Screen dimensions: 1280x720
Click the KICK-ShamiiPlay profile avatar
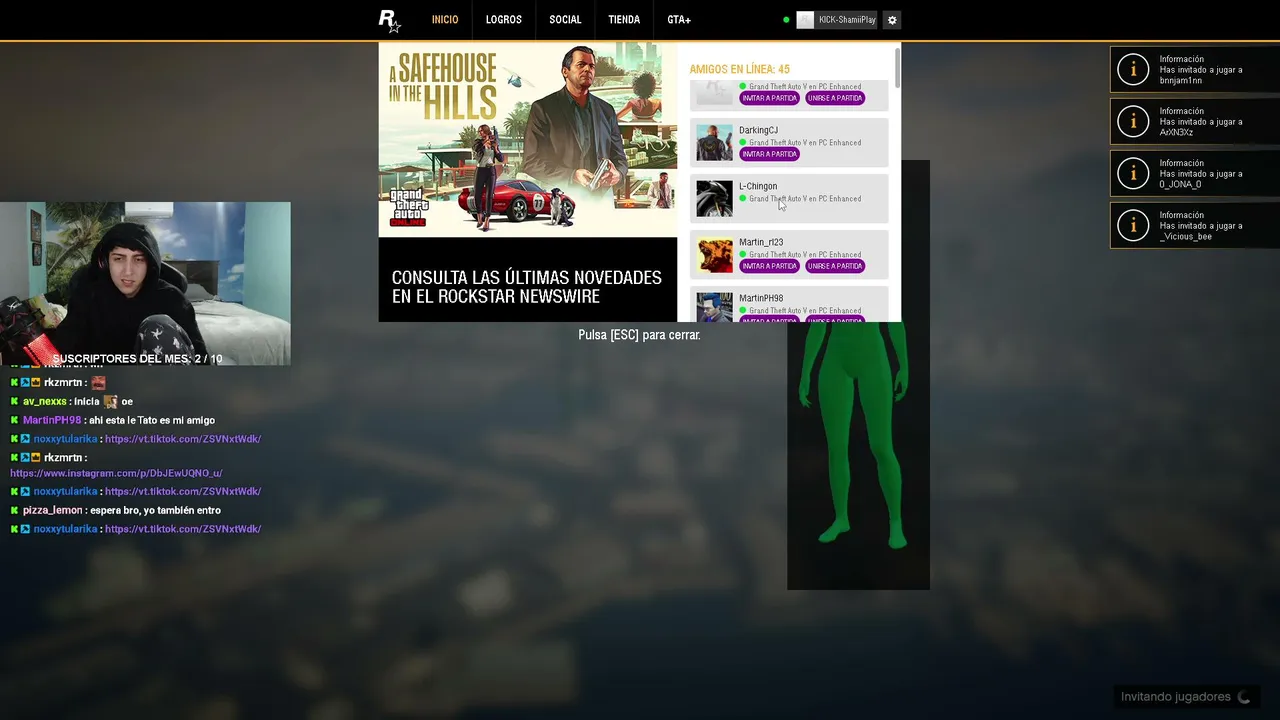[x=805, y=20]
